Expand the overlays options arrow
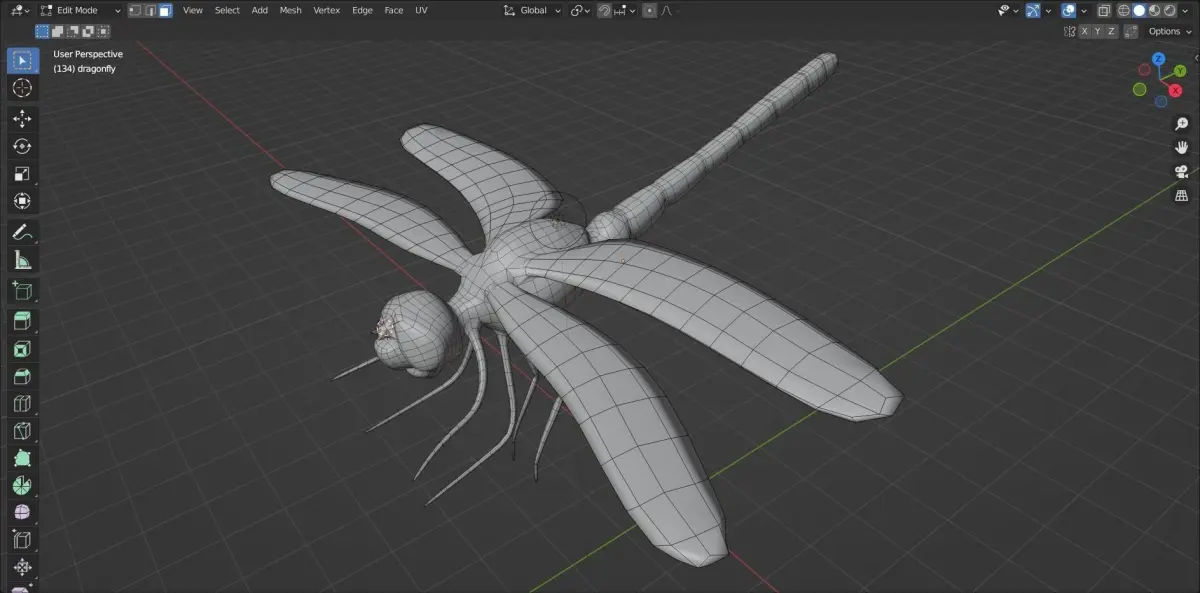 pos(1084,10)
